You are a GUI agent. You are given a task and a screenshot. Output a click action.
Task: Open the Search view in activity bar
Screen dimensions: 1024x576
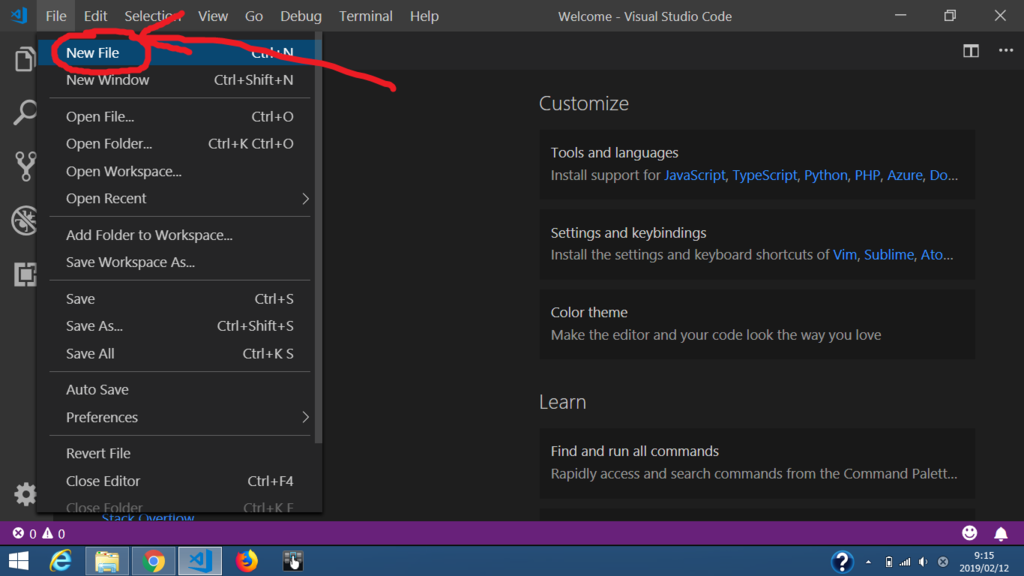point(25,112)
